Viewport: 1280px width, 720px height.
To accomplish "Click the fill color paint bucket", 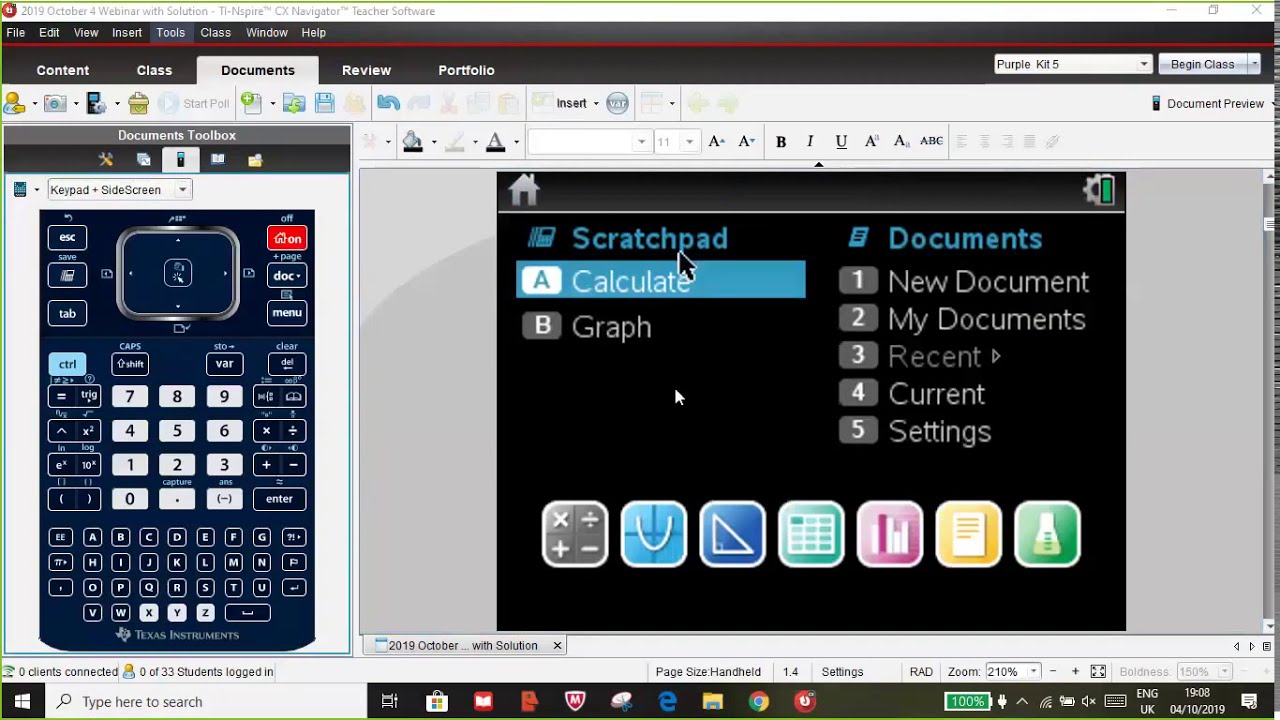I will (x=412, y=142).
